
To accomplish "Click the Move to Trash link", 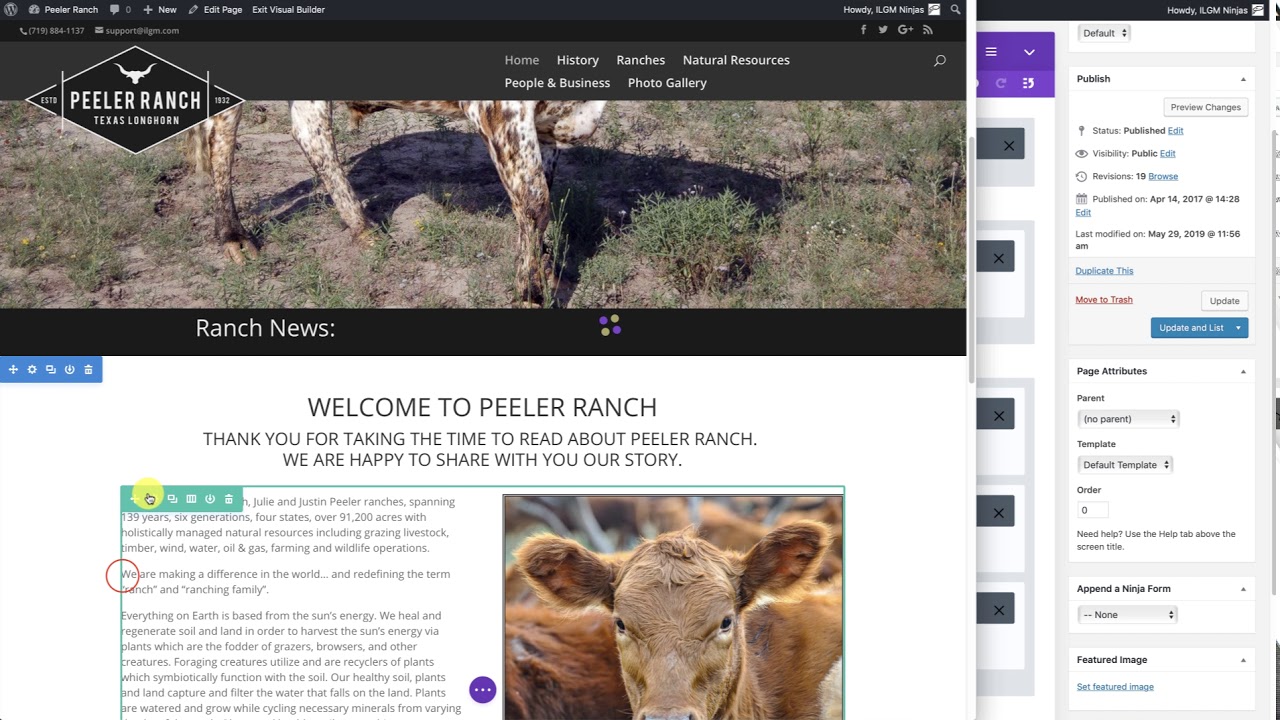I will pos(1104,300).
